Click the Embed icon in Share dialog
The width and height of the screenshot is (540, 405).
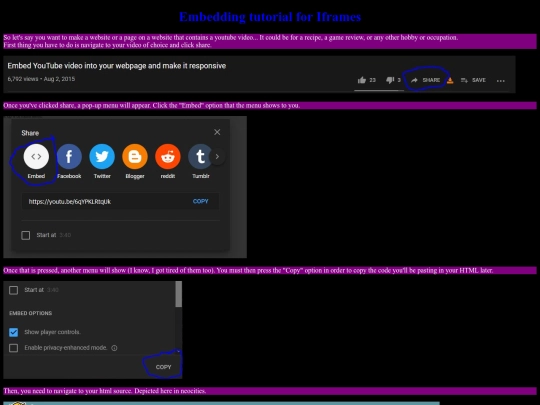[36, 156]
